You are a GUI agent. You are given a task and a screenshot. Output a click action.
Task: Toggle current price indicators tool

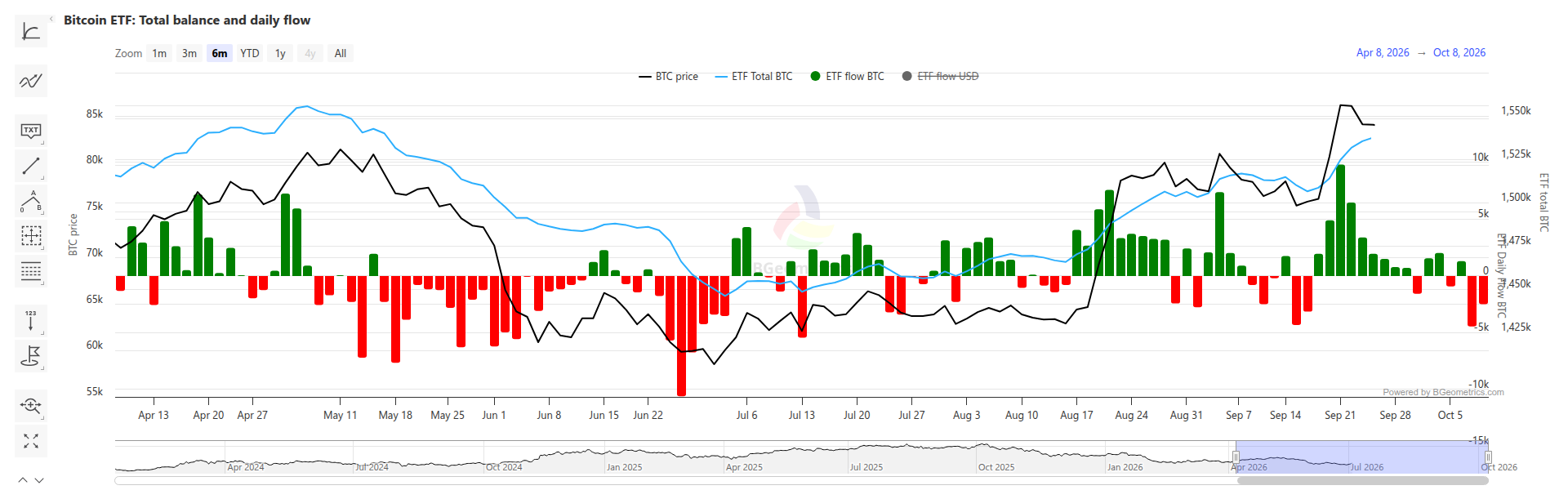coord(31,81)
